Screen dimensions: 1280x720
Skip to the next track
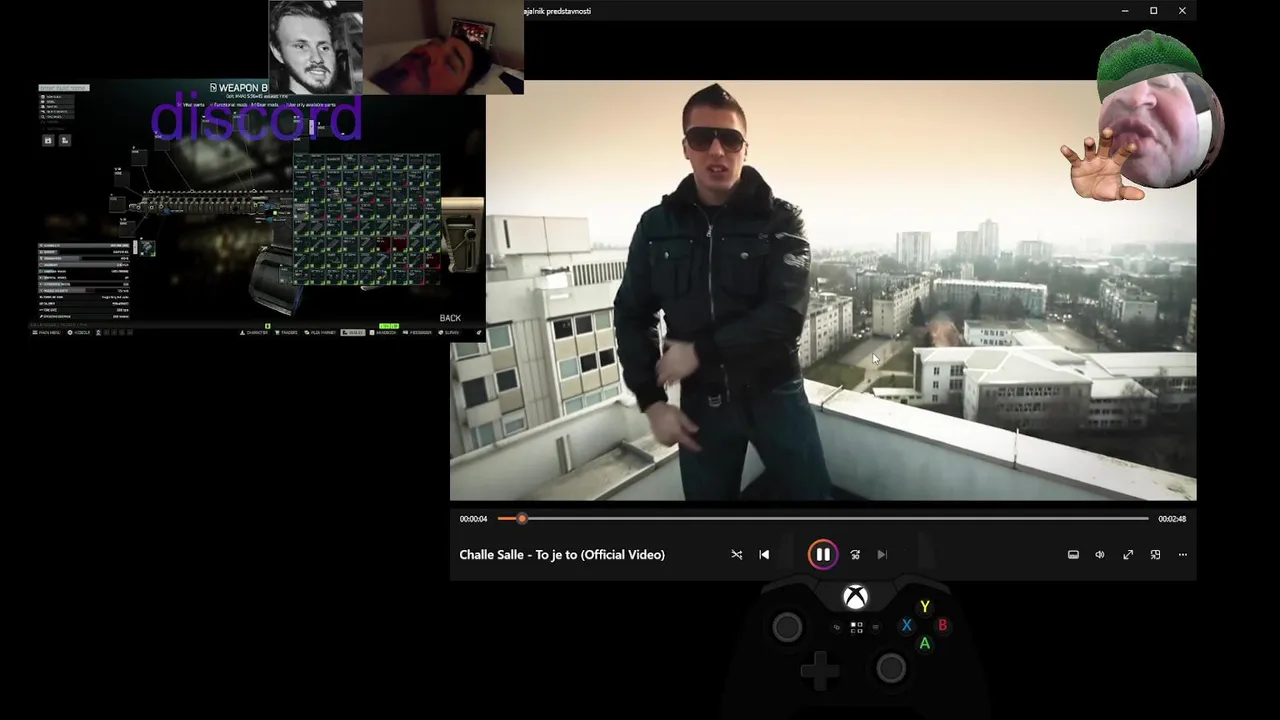tap(882, 554)
